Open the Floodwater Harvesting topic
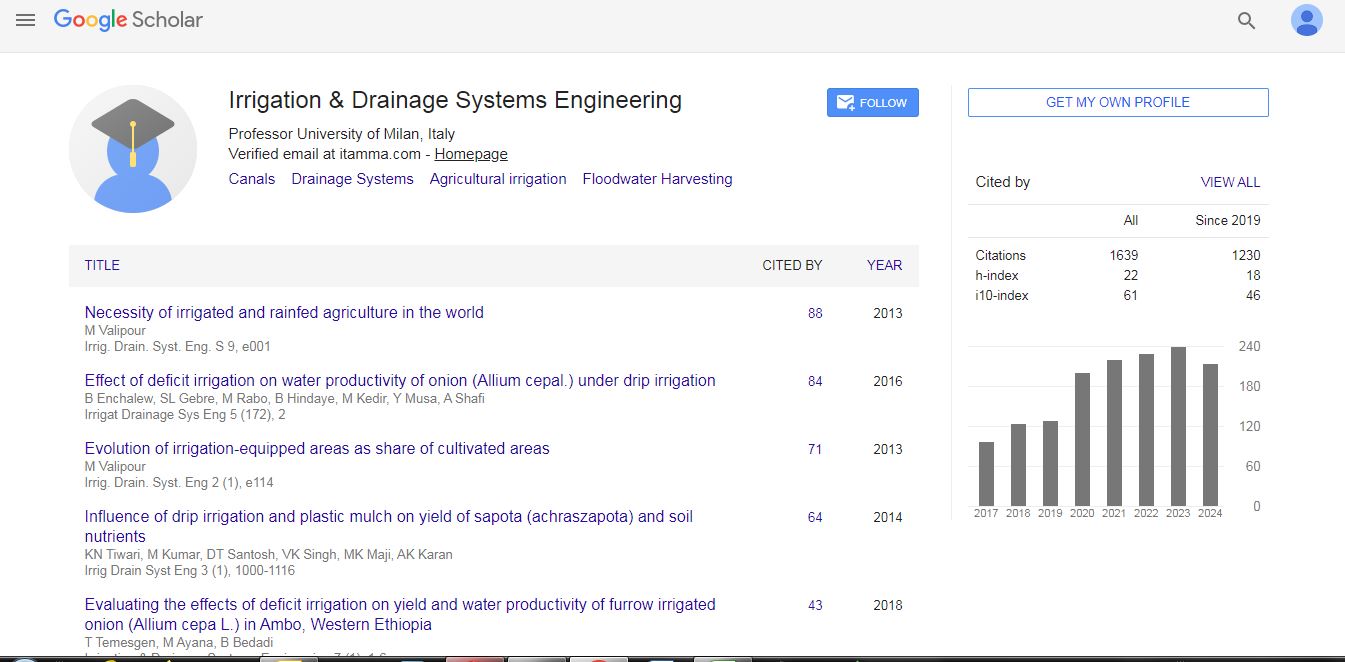The image size is (1345, 662). [657, 179]
